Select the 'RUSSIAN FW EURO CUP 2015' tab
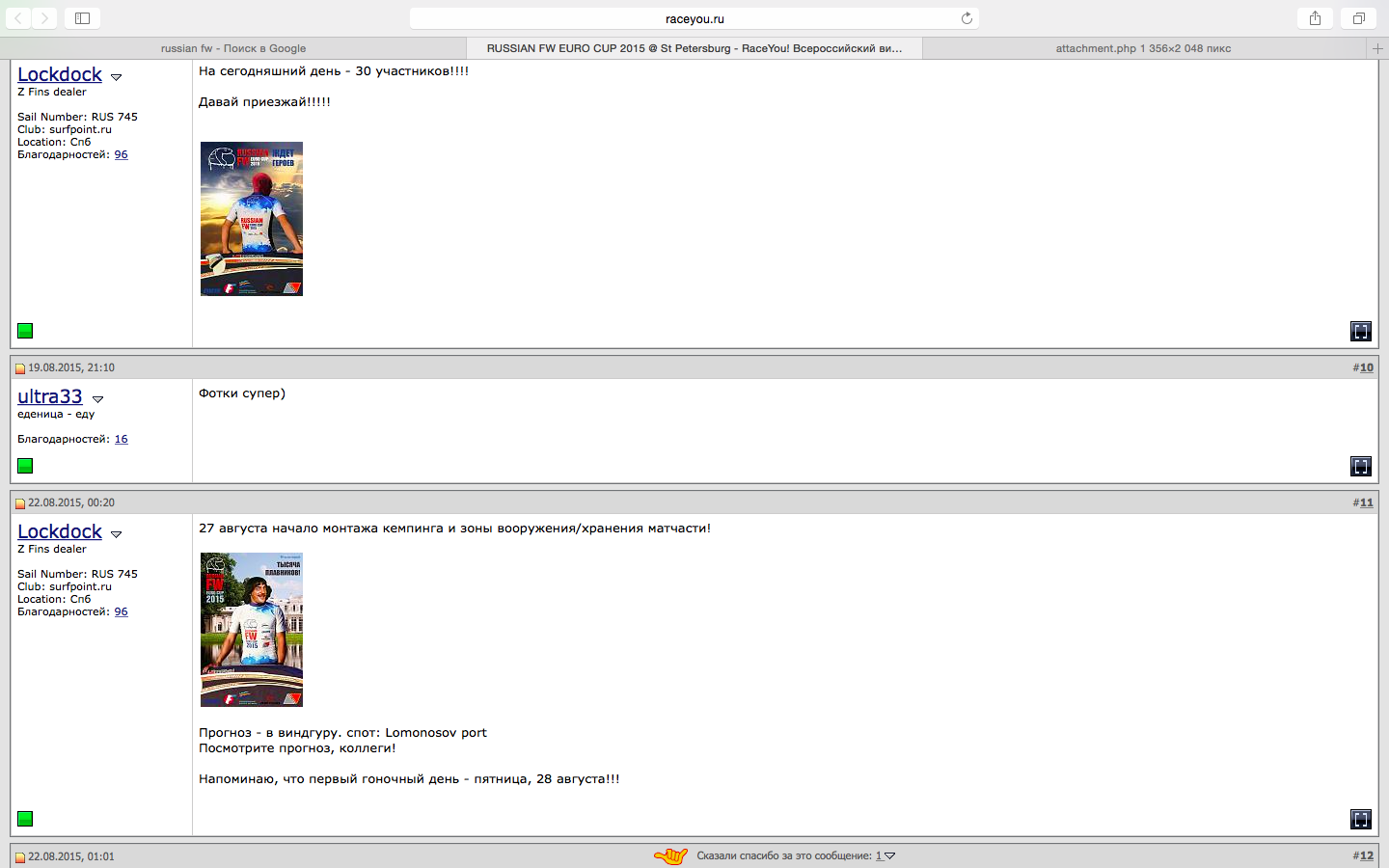Image resolution: width=1389 pixels, height=868 pixels. (x=694, y=48)
